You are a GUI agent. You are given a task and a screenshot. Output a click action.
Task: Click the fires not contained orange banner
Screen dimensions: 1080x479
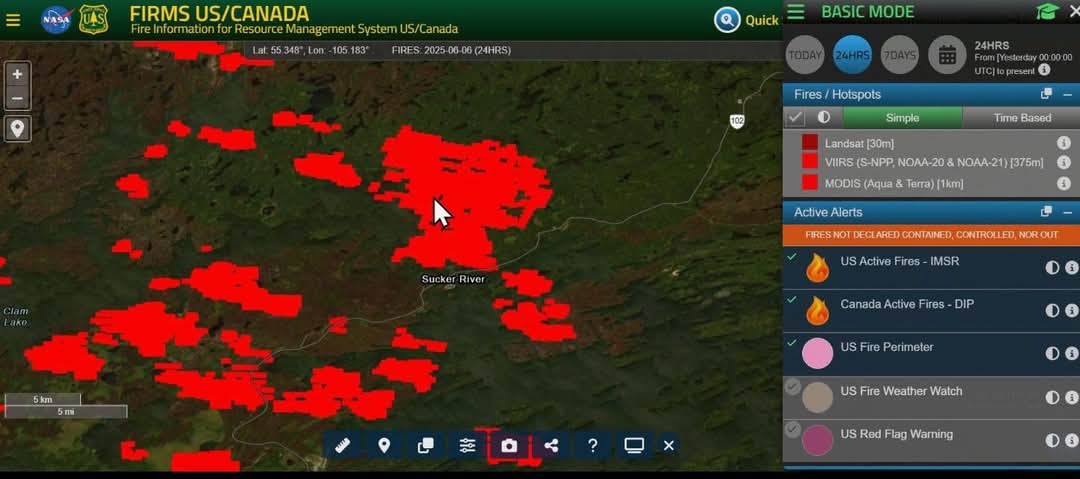tap(931, 235)
